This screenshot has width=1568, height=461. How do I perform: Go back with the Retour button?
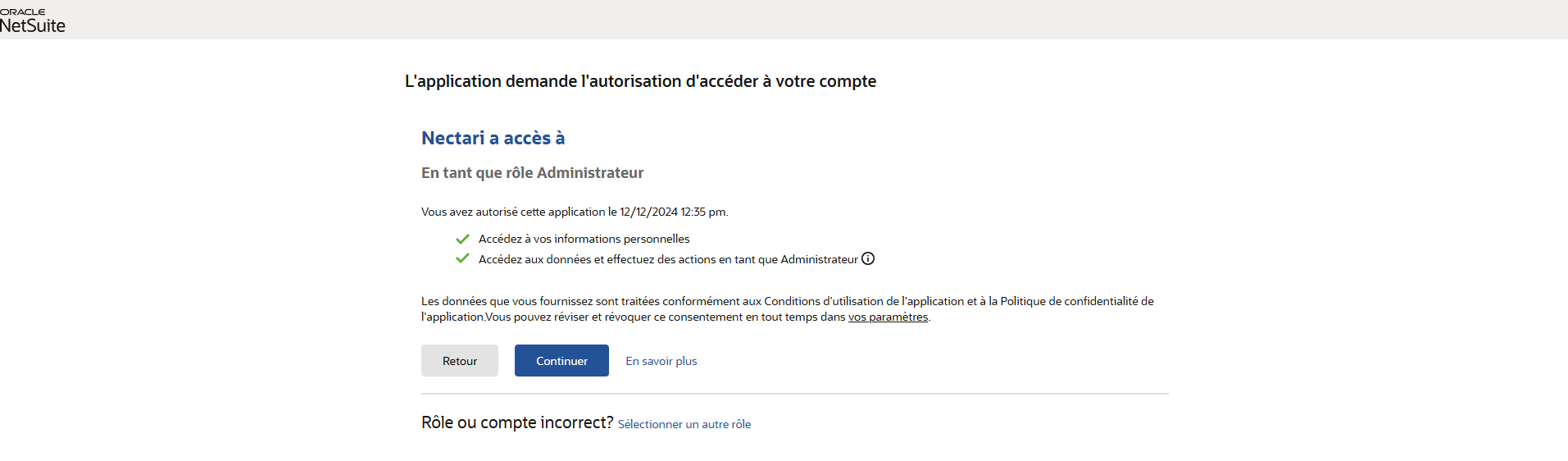(x=460, y=361)
